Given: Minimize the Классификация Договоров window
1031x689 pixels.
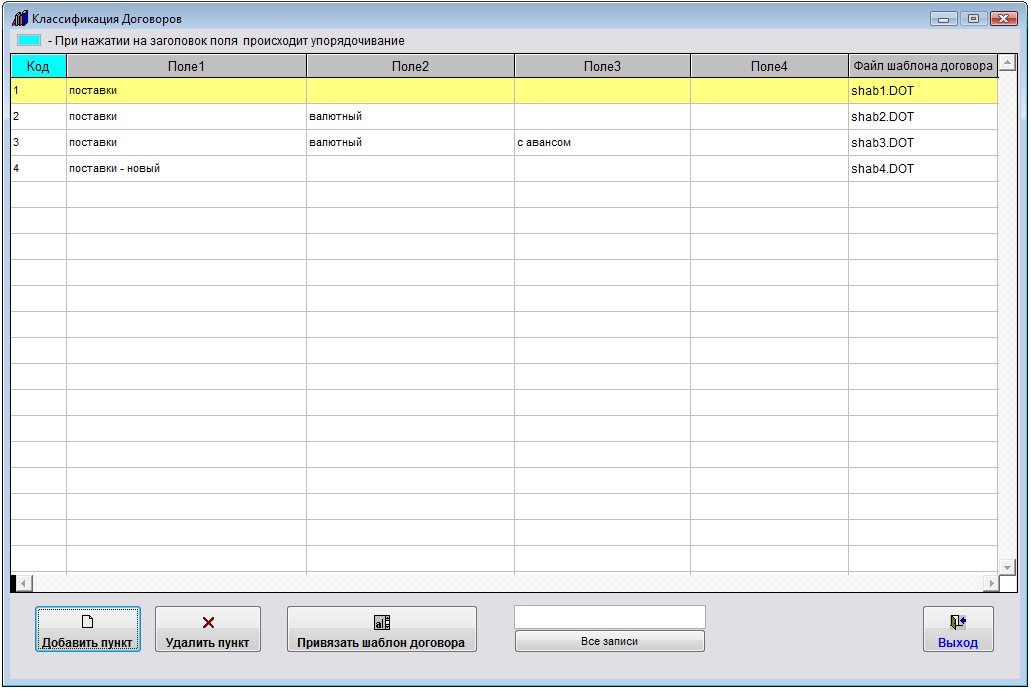Looking at the screenshot, I should coord(944,18).
